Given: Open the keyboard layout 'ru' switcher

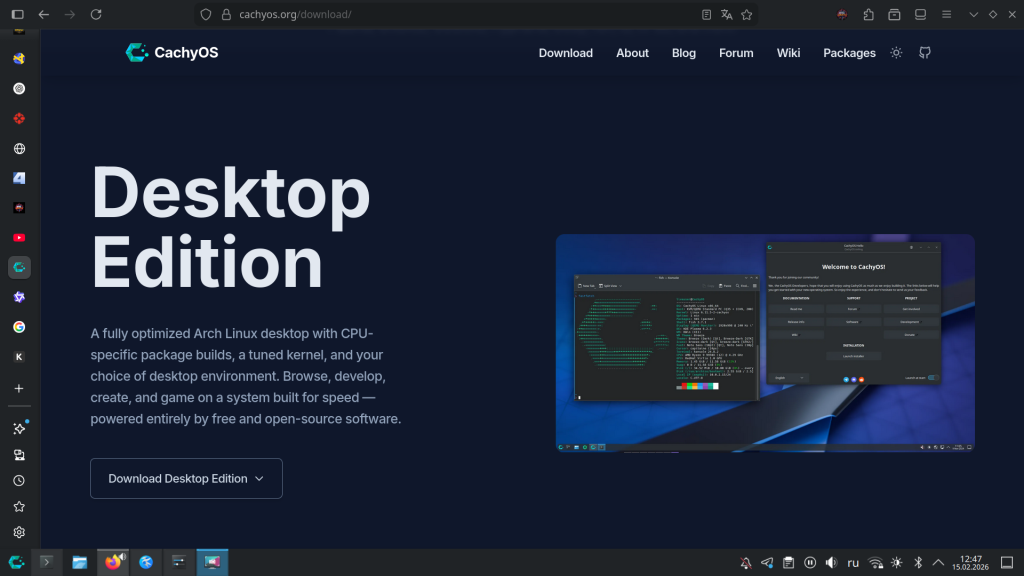Looking at the screenshot, I should pyautogui.click(x=853, y=563).
